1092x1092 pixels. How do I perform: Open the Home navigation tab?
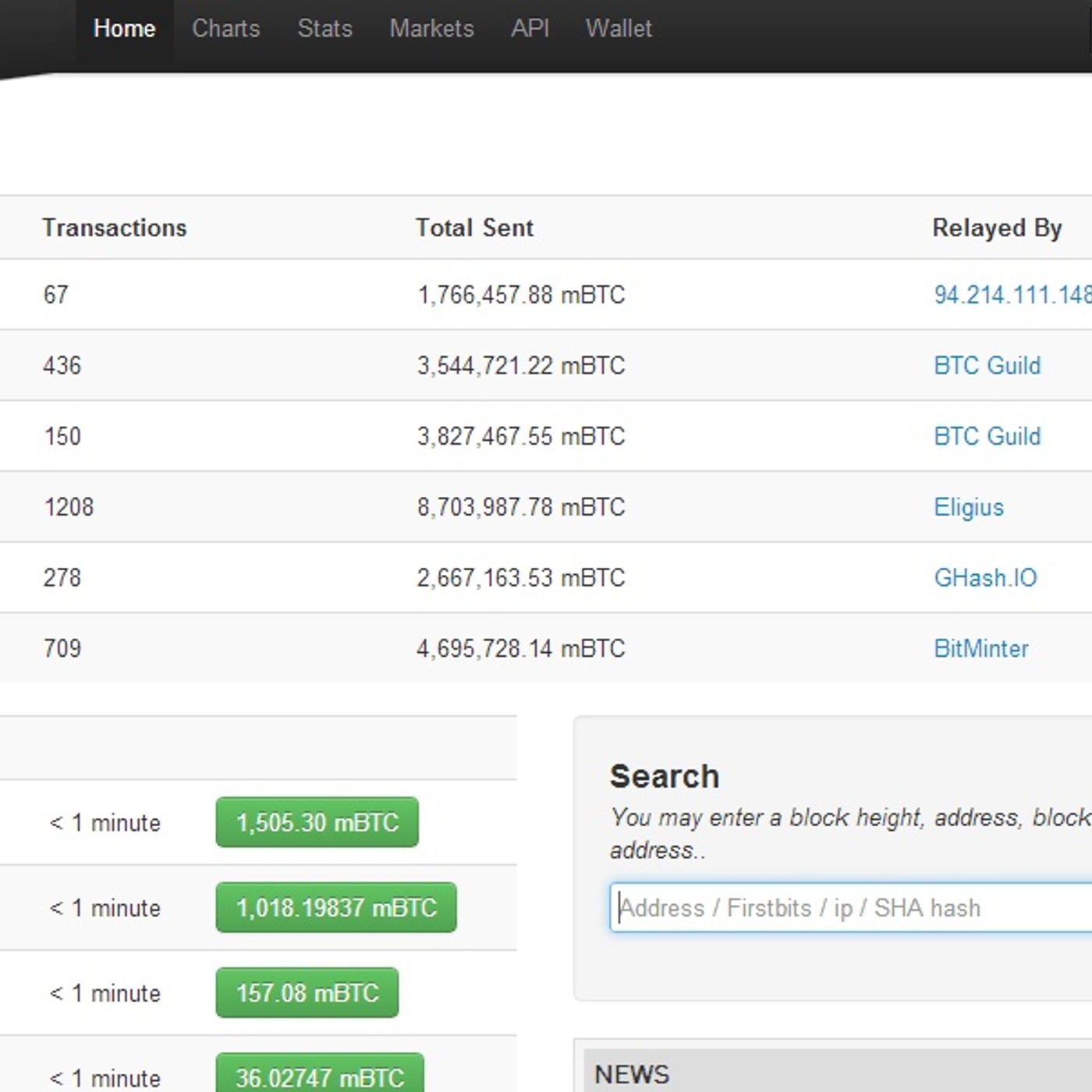point(124,29)
